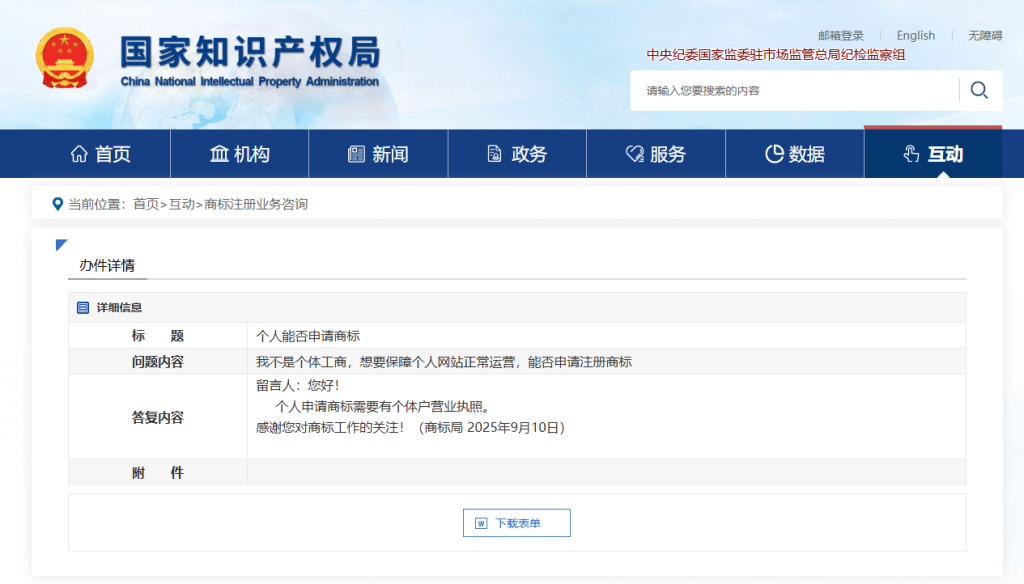This screenshot has height=584, width=1024.
Task: Click the location pin breadcrumb icon
Action: [x=57, y=204]
